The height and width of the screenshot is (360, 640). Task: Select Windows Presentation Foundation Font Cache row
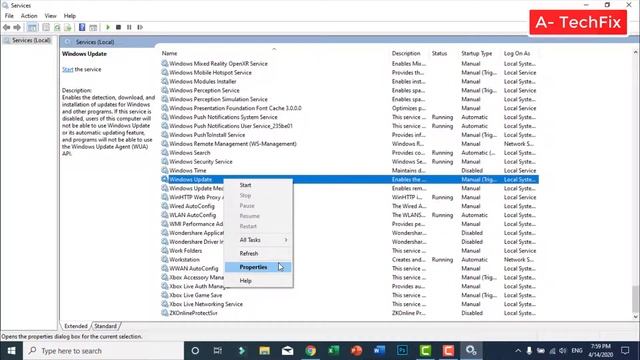(x=349, y=108)
